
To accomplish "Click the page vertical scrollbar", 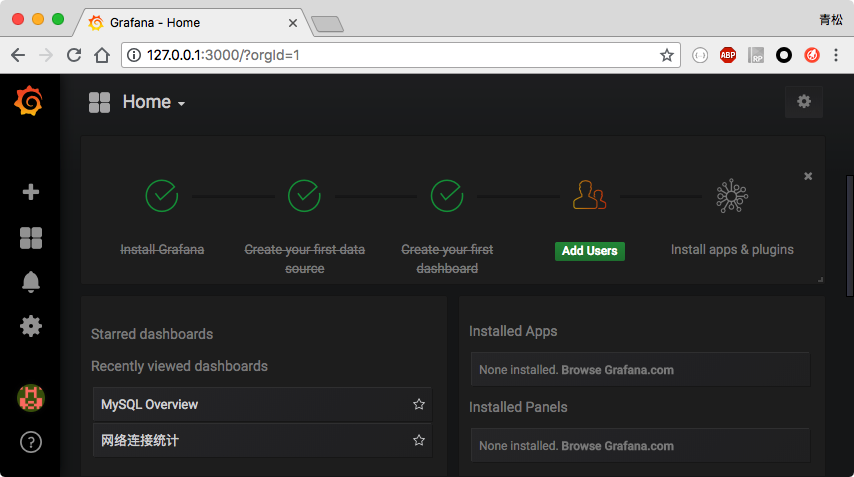I will (x=850, y=236).
